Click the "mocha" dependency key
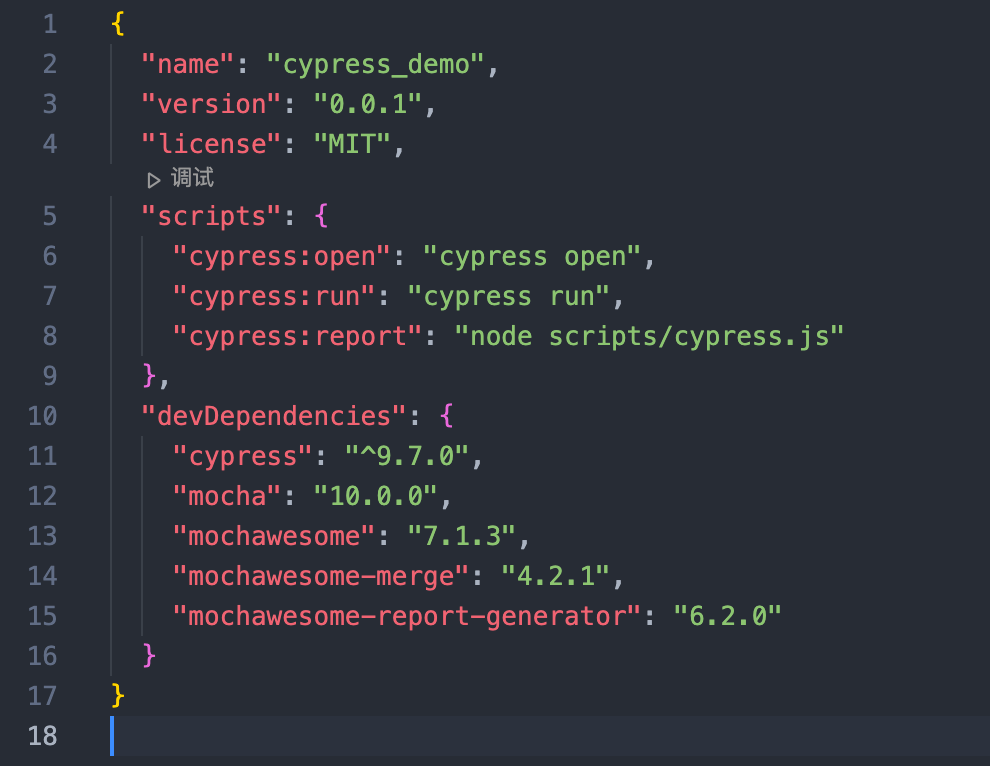990x766 pixels. tap(227, 496)
